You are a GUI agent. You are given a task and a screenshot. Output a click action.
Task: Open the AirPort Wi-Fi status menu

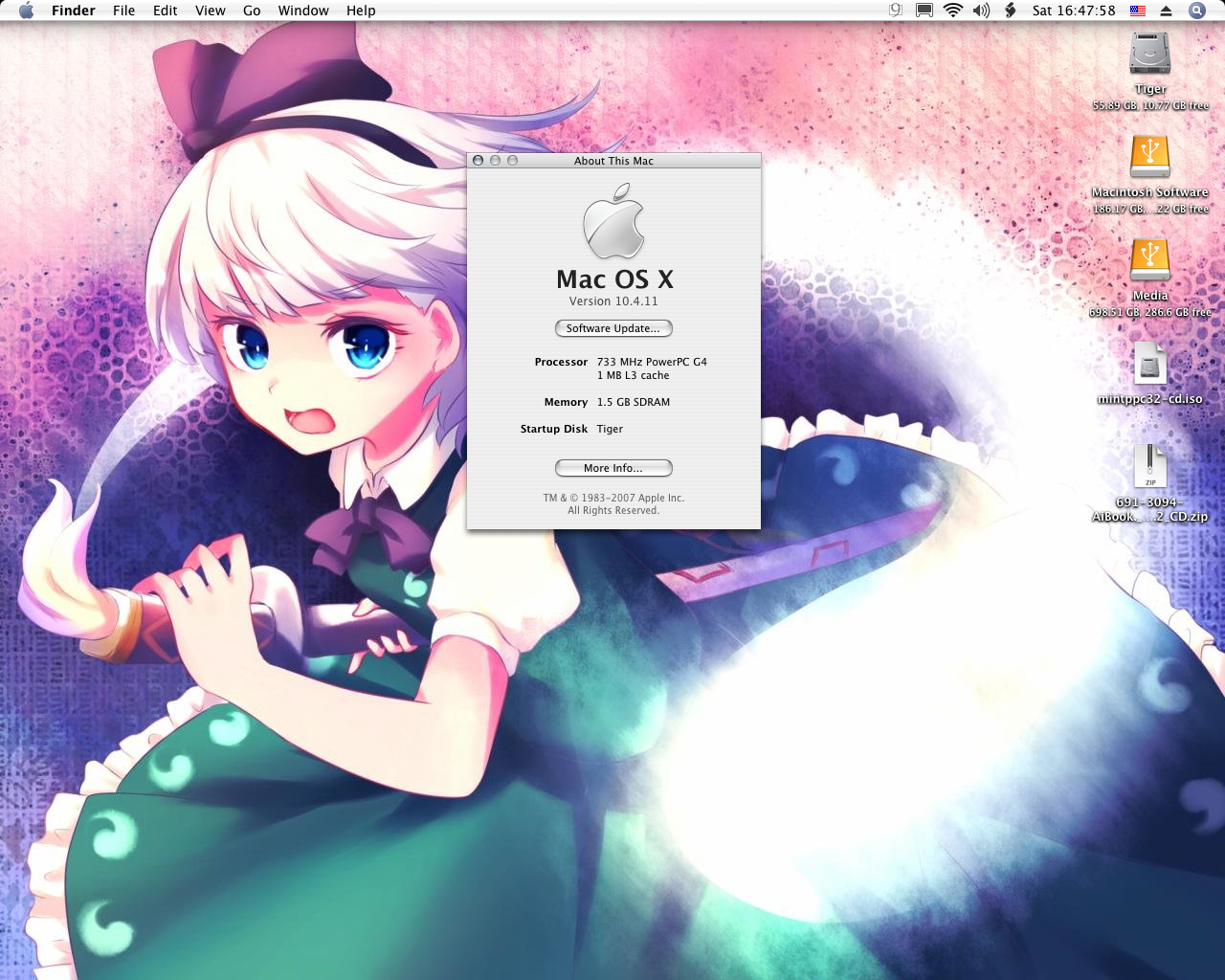click(x=952, y=11)
